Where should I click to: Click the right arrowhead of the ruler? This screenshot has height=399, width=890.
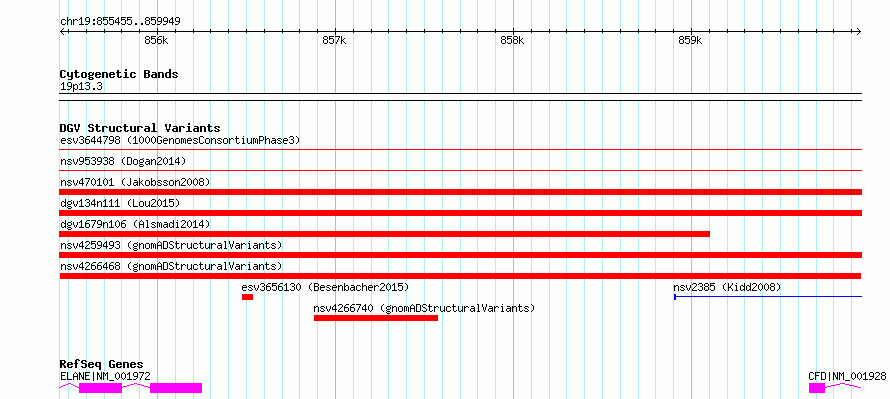859,31
